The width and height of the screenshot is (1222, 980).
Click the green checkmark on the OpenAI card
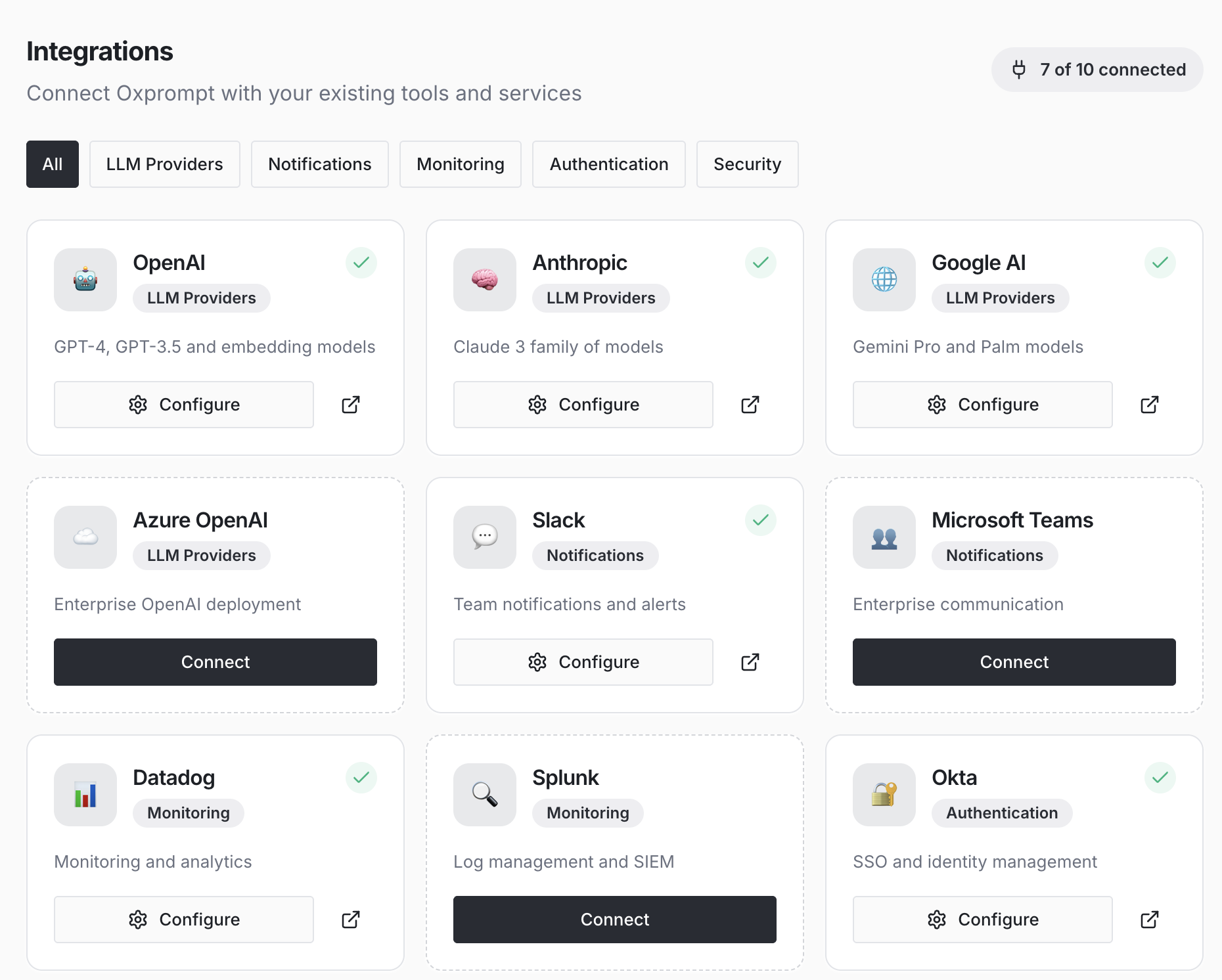[x=361, y=263]
